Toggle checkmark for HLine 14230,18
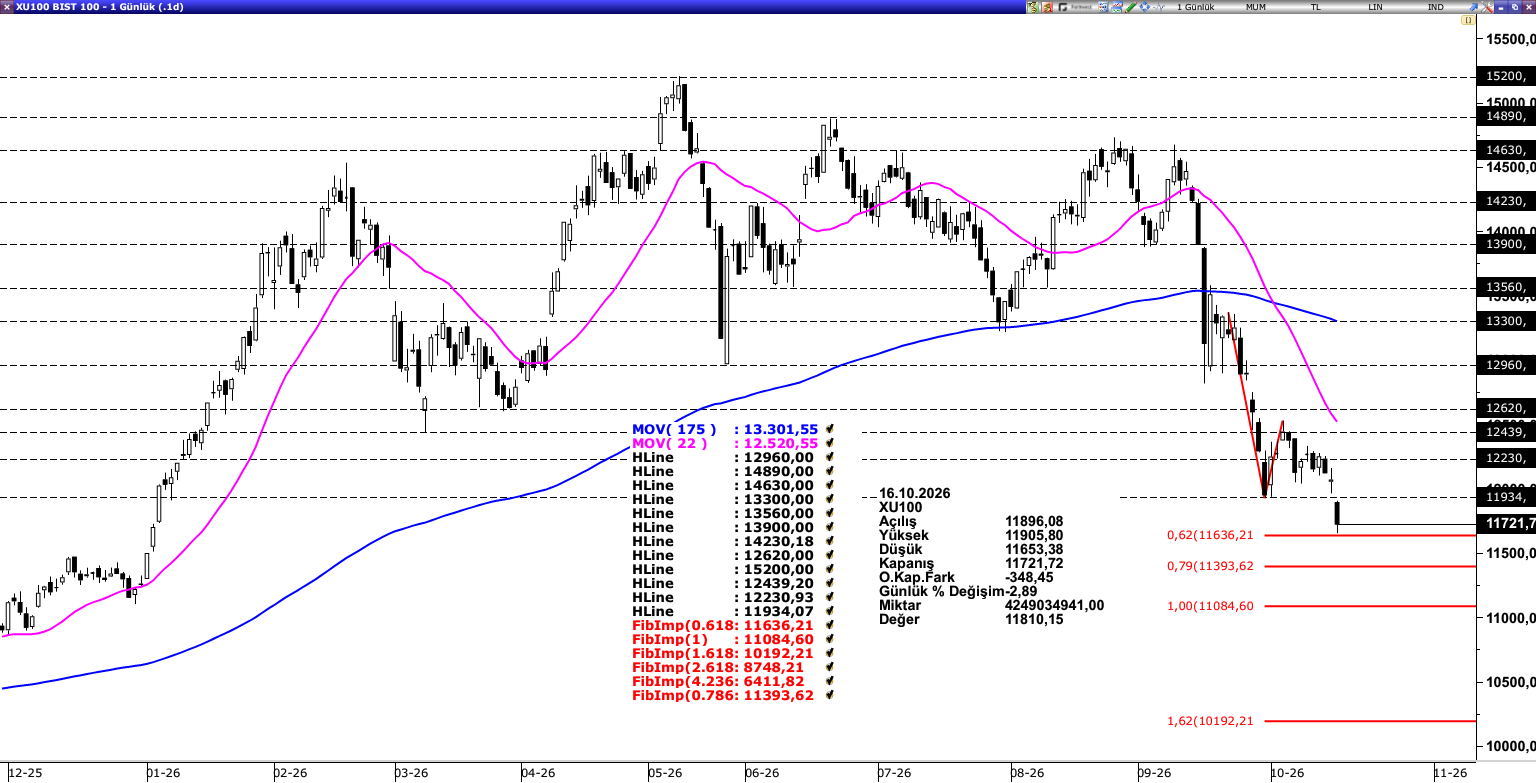Image resolution: width=1536 pixels, height=783 pixels. 830,541
